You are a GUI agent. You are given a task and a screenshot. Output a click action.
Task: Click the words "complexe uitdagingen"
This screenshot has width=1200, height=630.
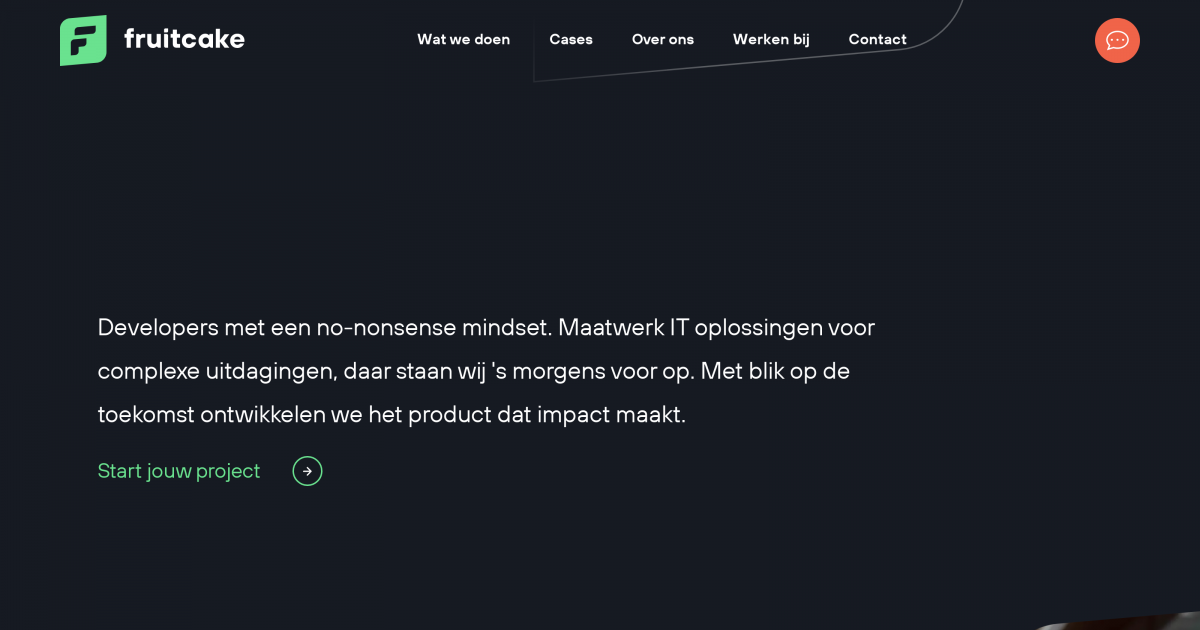pos(215,371)
